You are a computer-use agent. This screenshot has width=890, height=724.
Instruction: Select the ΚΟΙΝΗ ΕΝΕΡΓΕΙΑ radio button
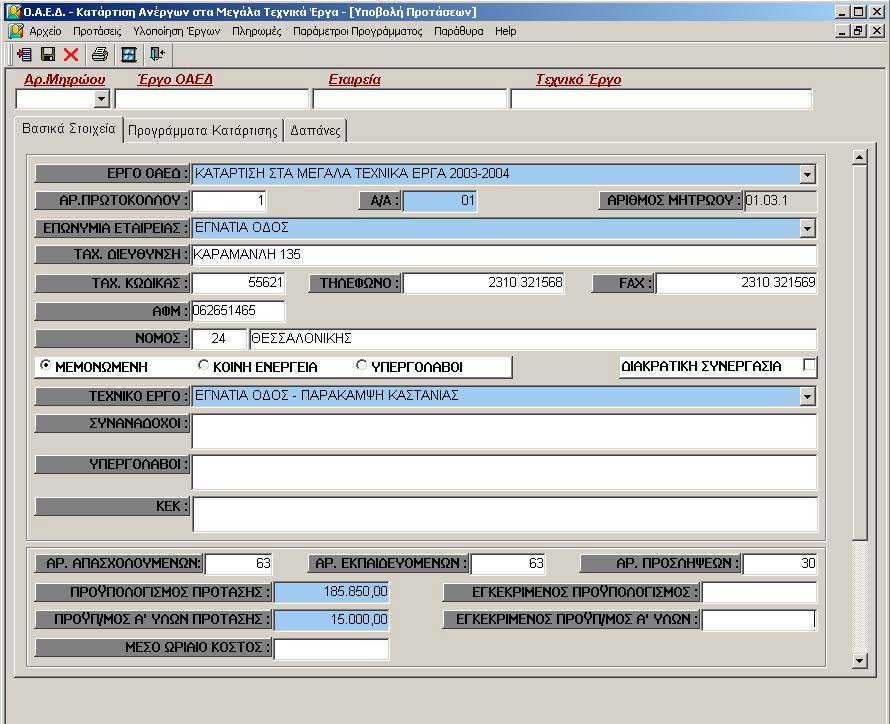click(x=203, y=365)
